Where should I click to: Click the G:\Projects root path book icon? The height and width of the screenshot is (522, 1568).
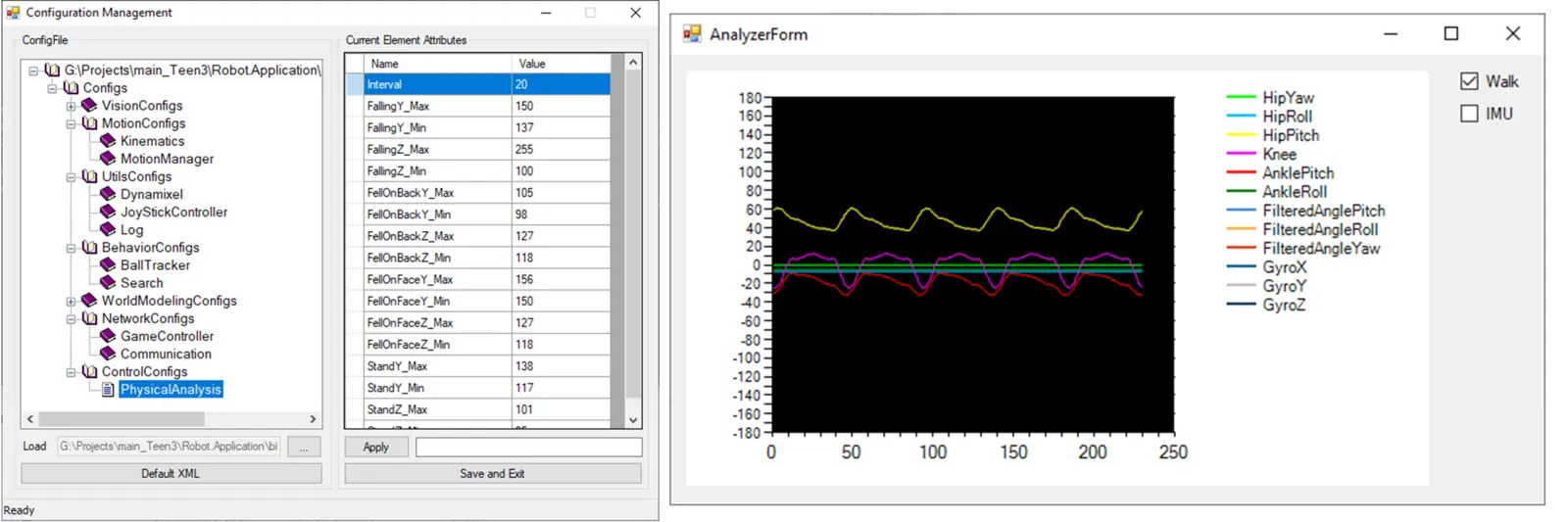pyautogui.click(x=52, y=70)
